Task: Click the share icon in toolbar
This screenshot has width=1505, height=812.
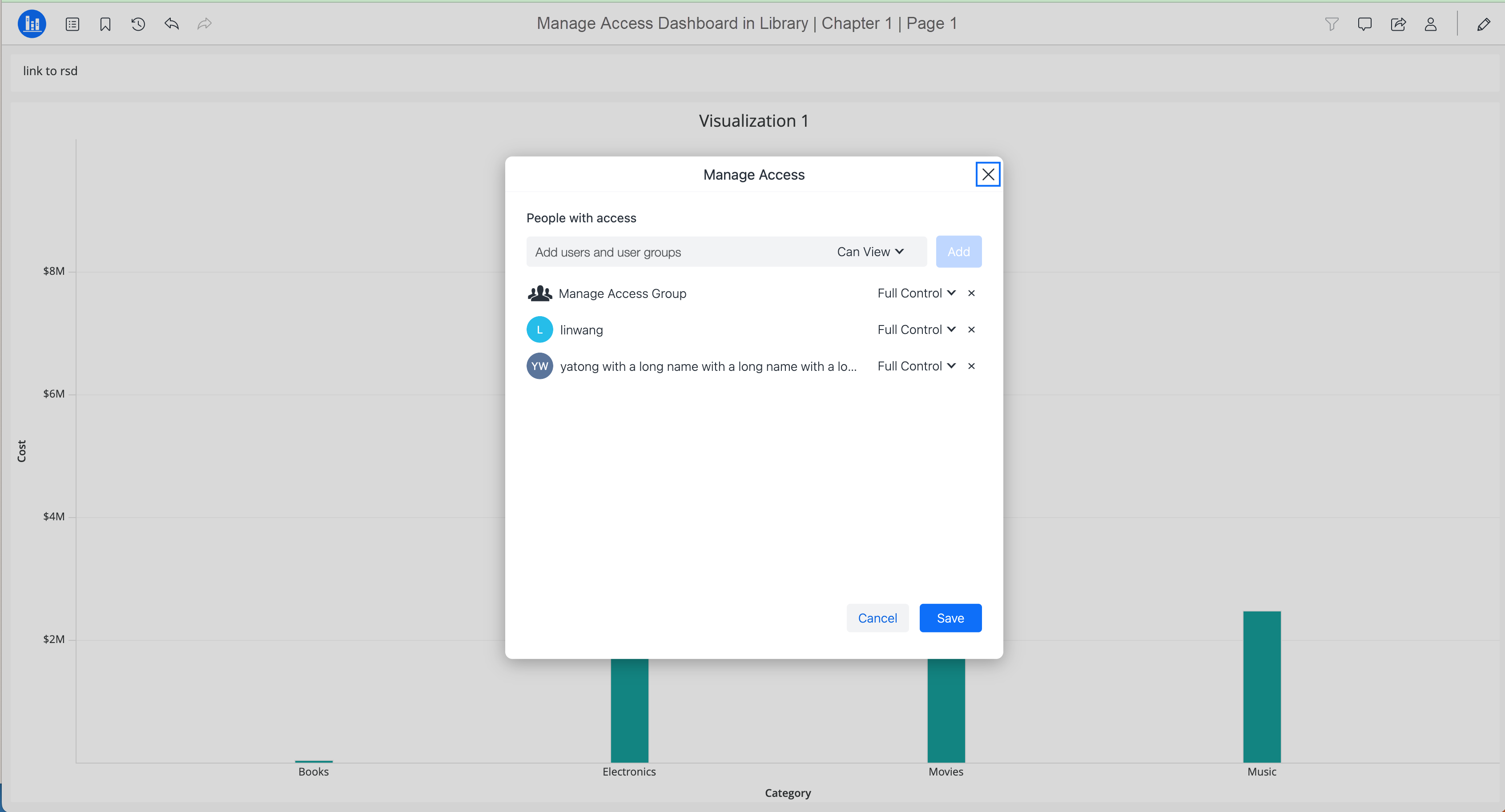Action: click(1398, 24)
